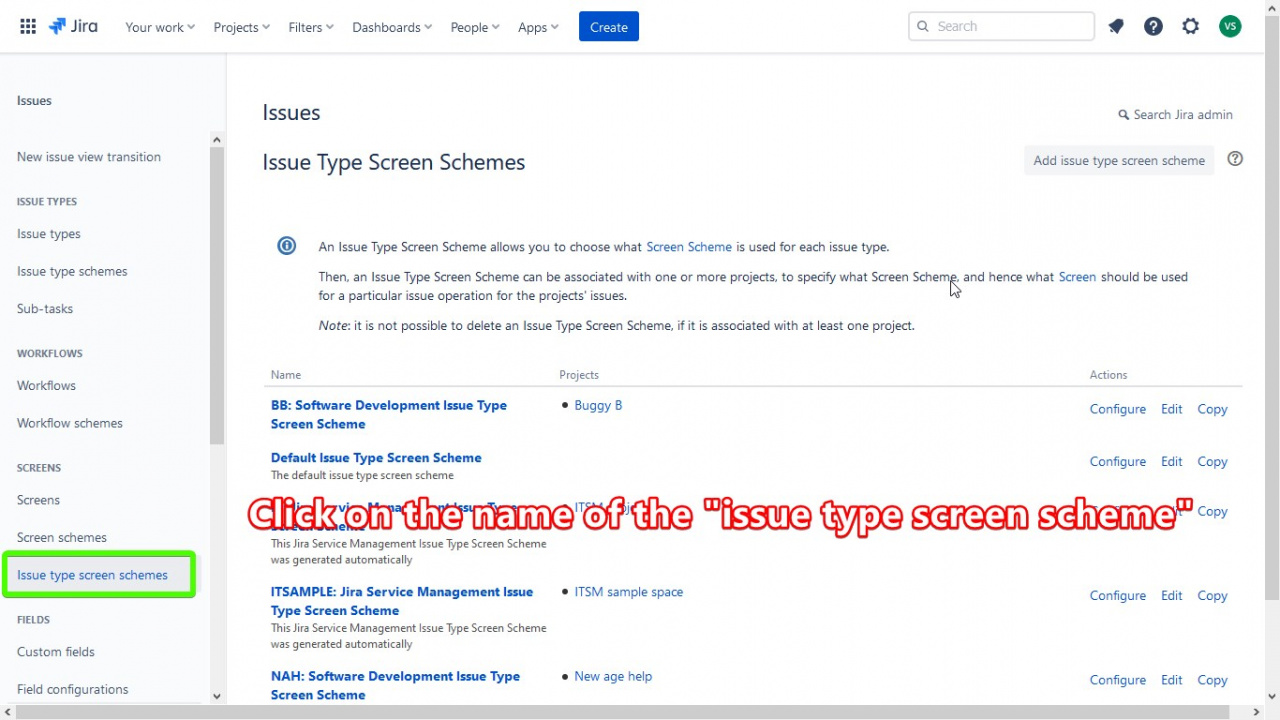Open the help question mark icon

[1153, 27]
